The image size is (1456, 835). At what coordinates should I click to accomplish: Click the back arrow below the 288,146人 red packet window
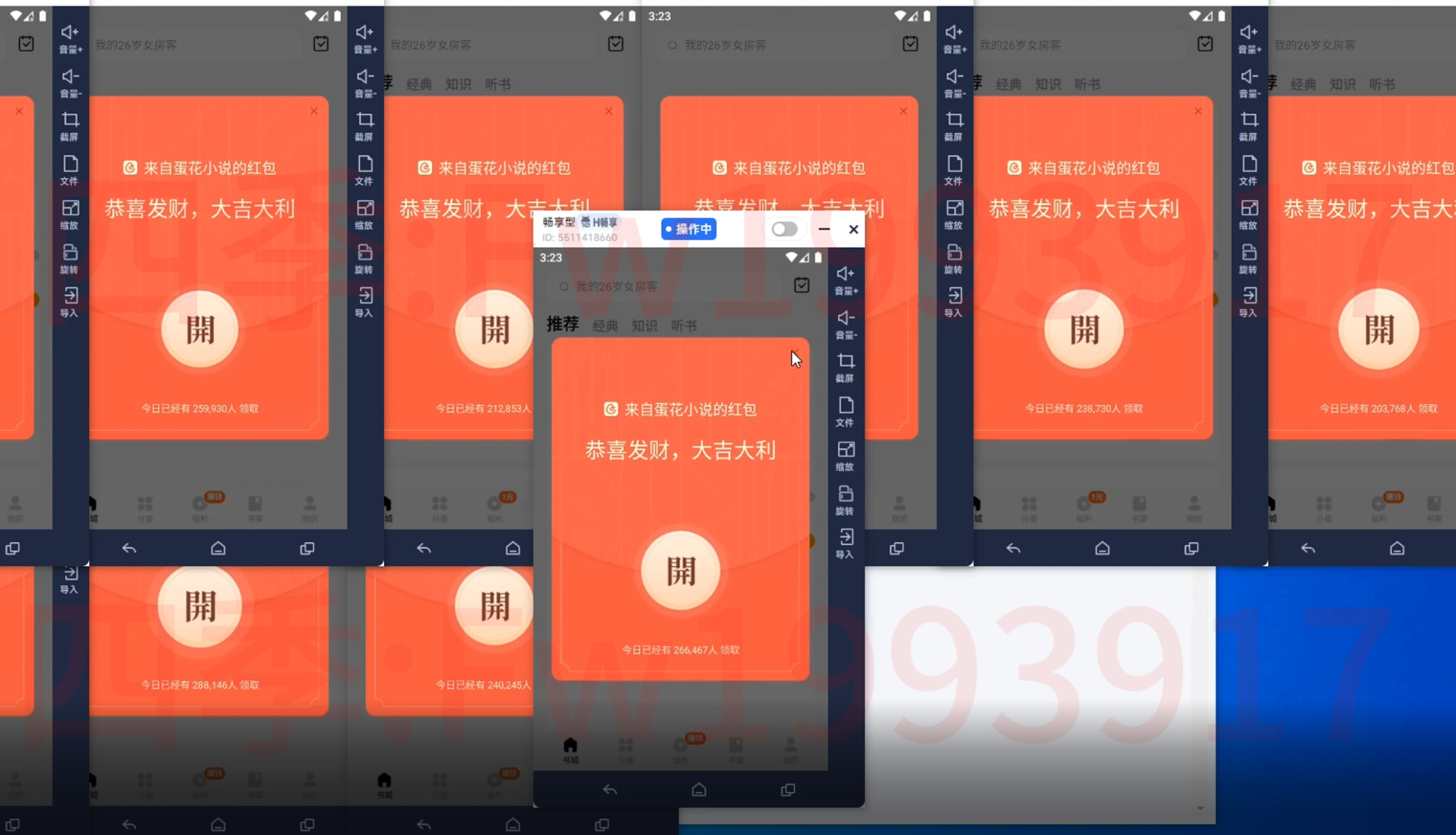(129, 825)
